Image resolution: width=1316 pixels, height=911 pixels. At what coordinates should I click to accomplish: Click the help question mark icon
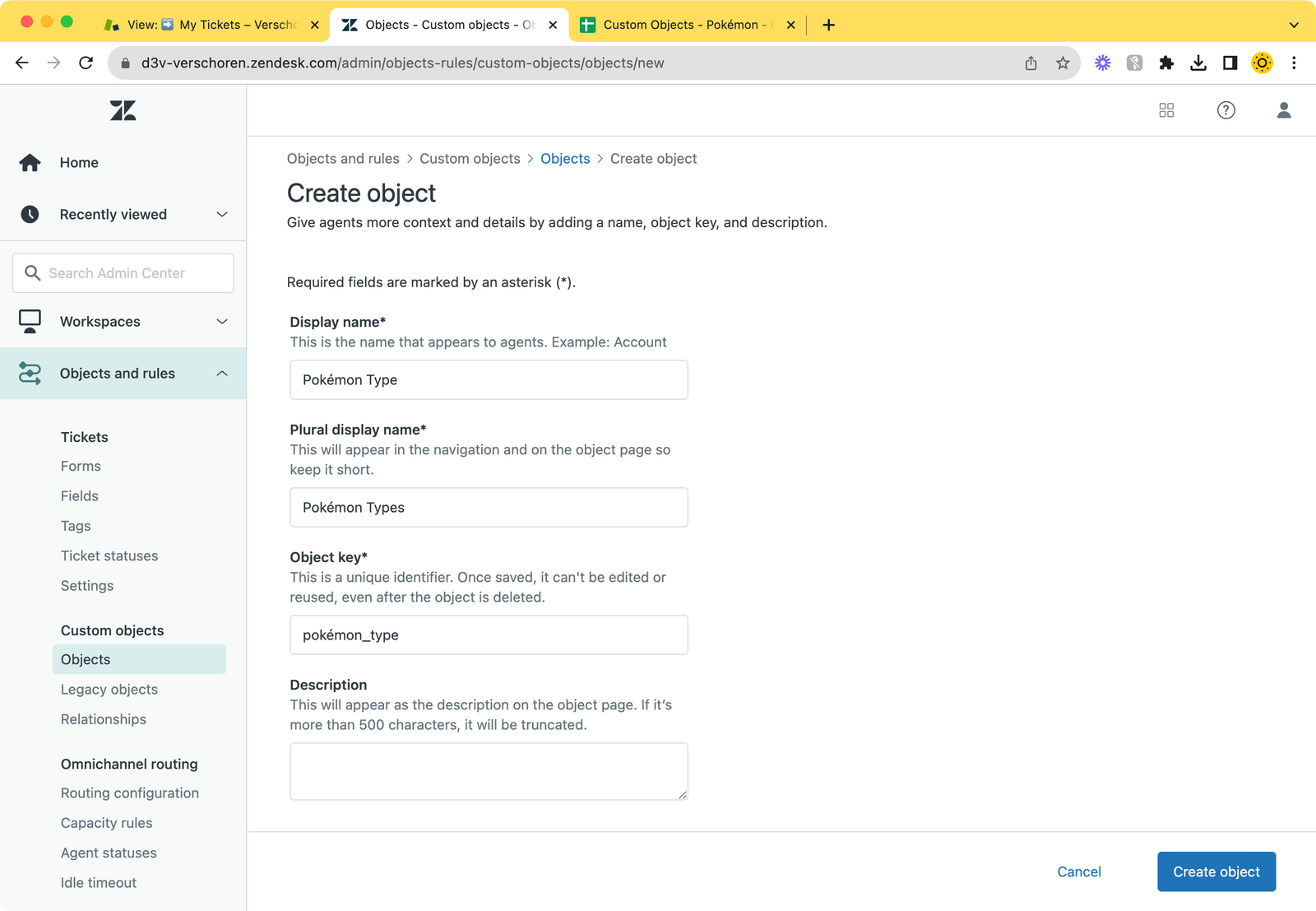click(x=1226, y=109)
